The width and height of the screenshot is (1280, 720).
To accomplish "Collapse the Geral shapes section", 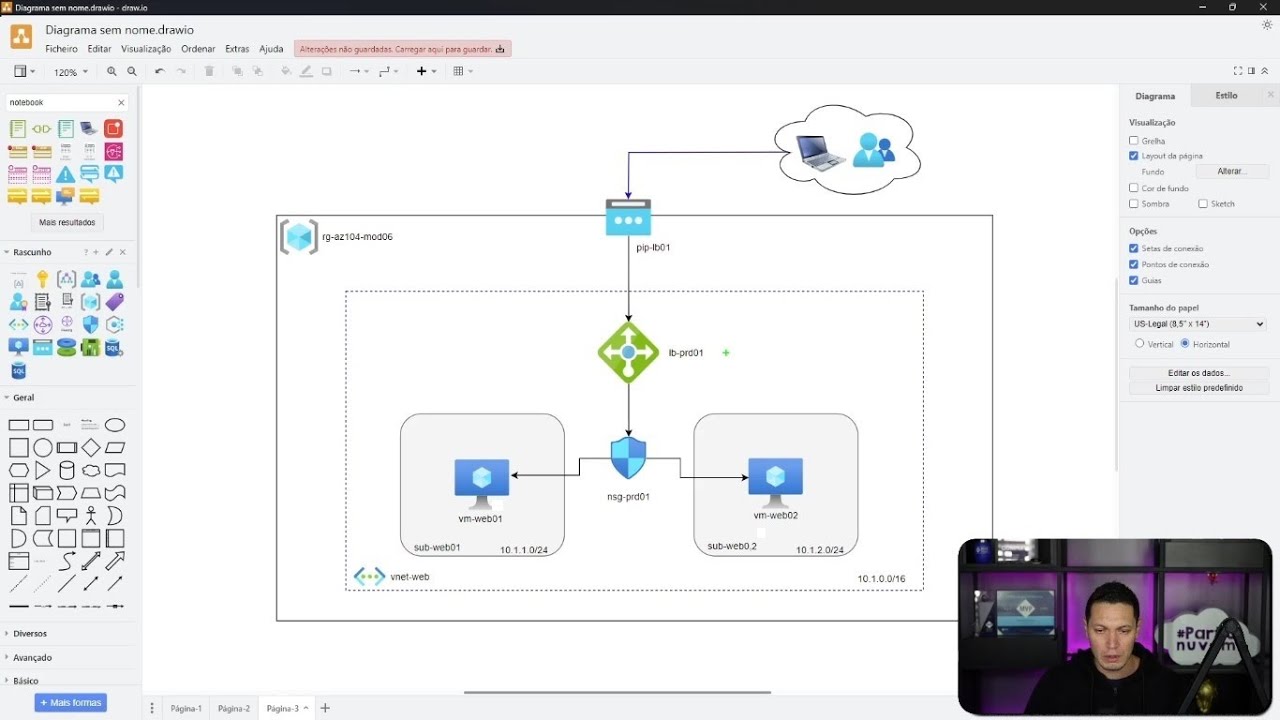I will point(23,398).
